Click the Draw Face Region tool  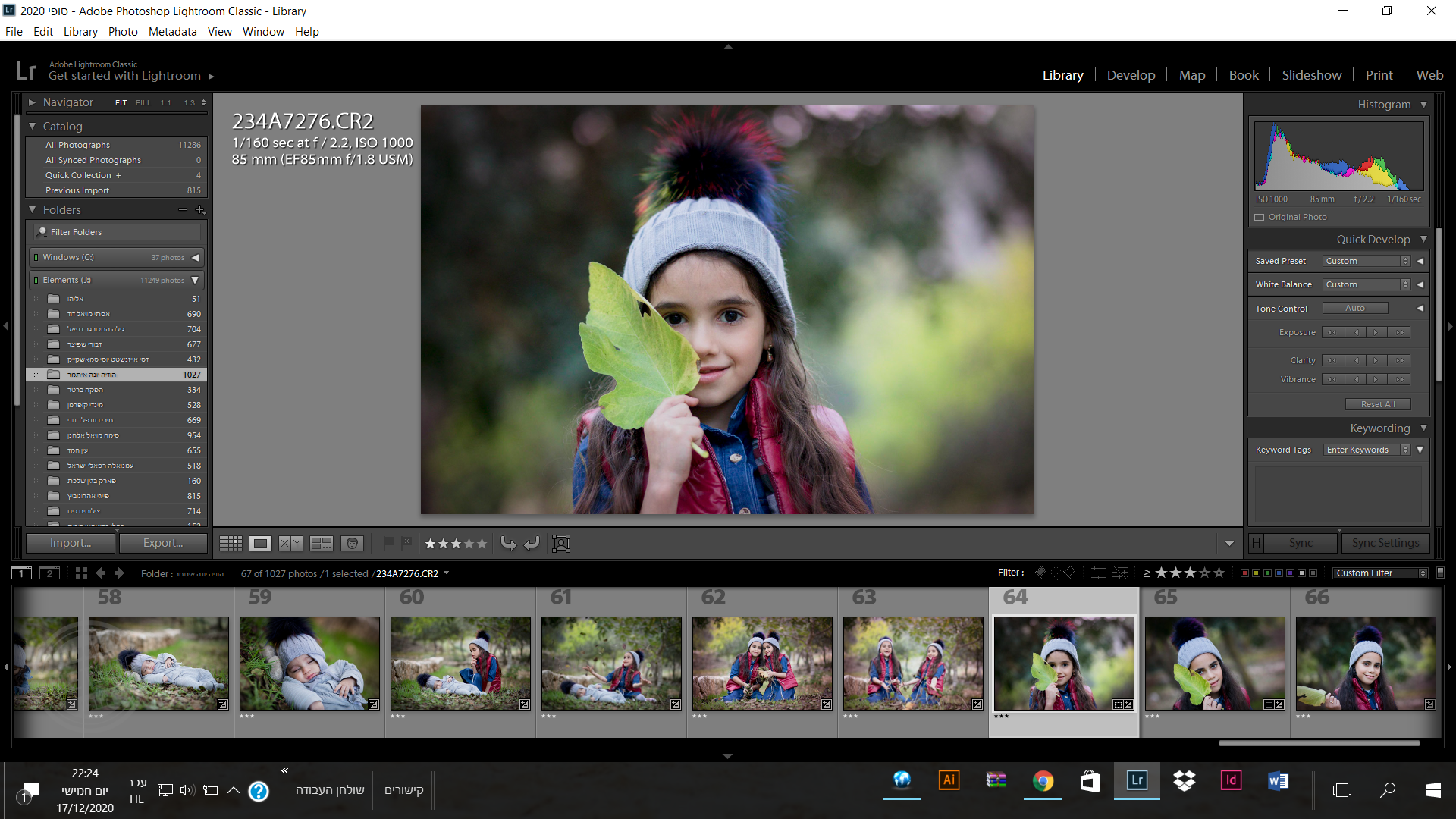(561, 543)
